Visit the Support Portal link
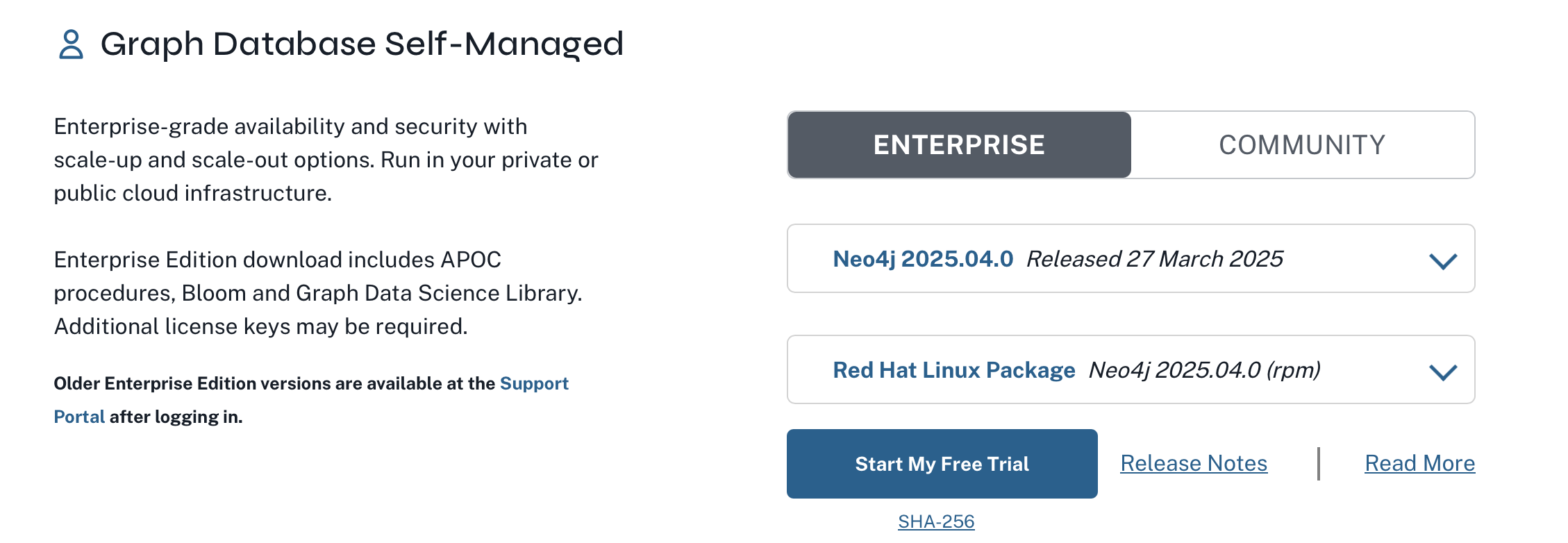The height and width of the screenshot is (543, 1568). click(x=533, y=383)
